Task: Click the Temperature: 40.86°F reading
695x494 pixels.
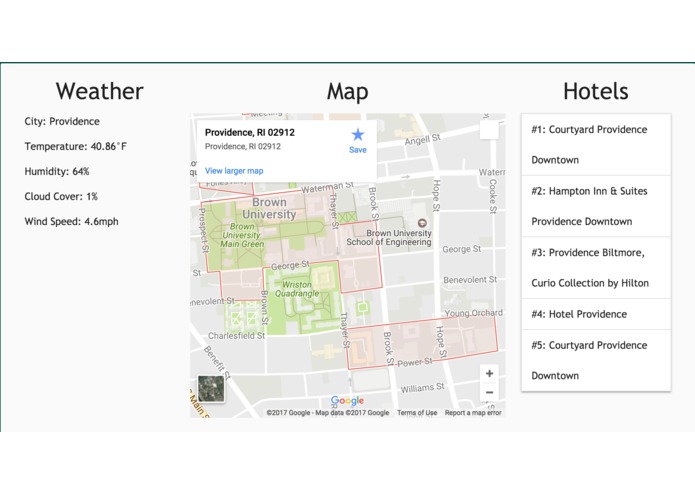Action: point(76,146)
